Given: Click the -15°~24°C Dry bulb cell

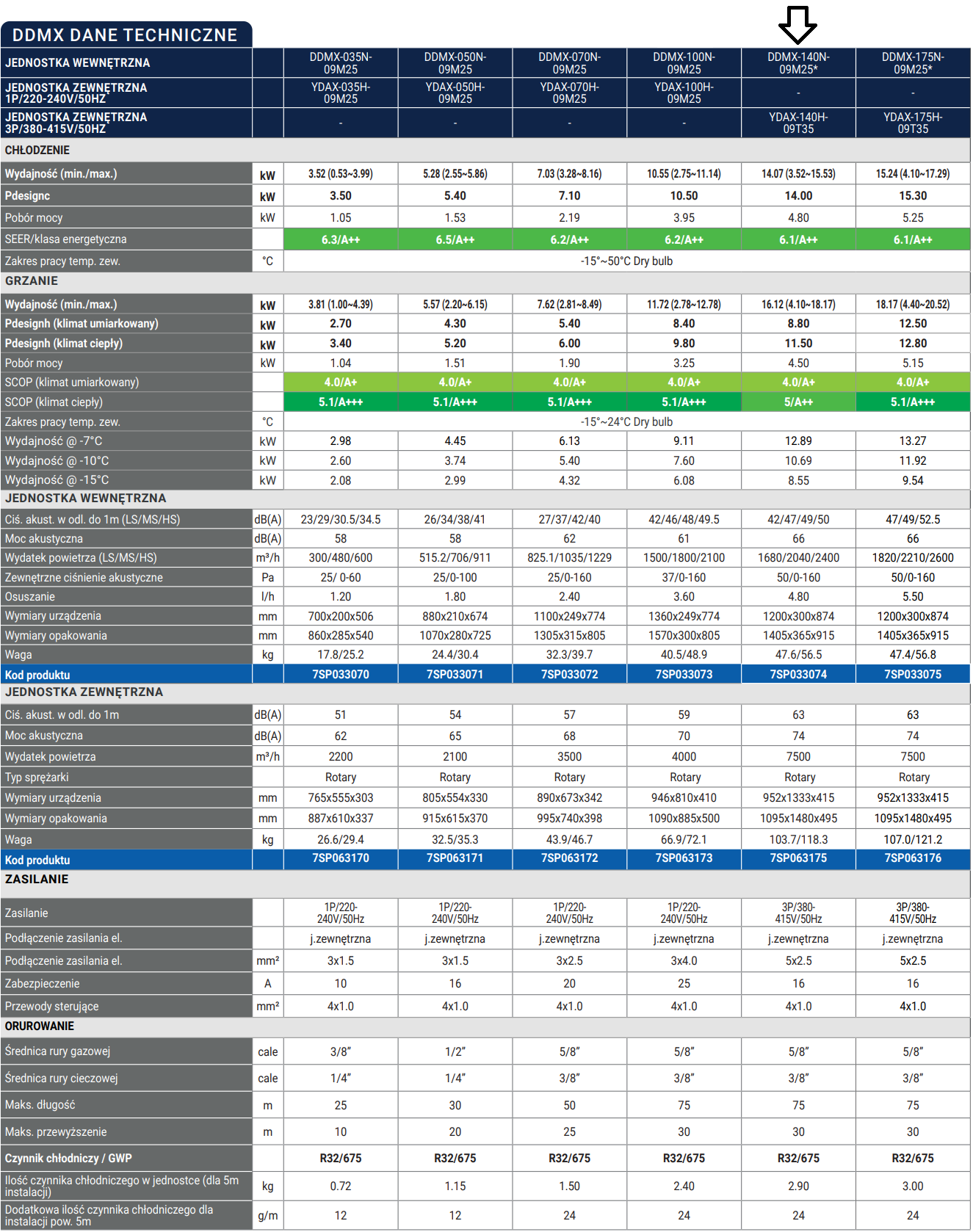Looking at the screenshot, I should (626, 422).
